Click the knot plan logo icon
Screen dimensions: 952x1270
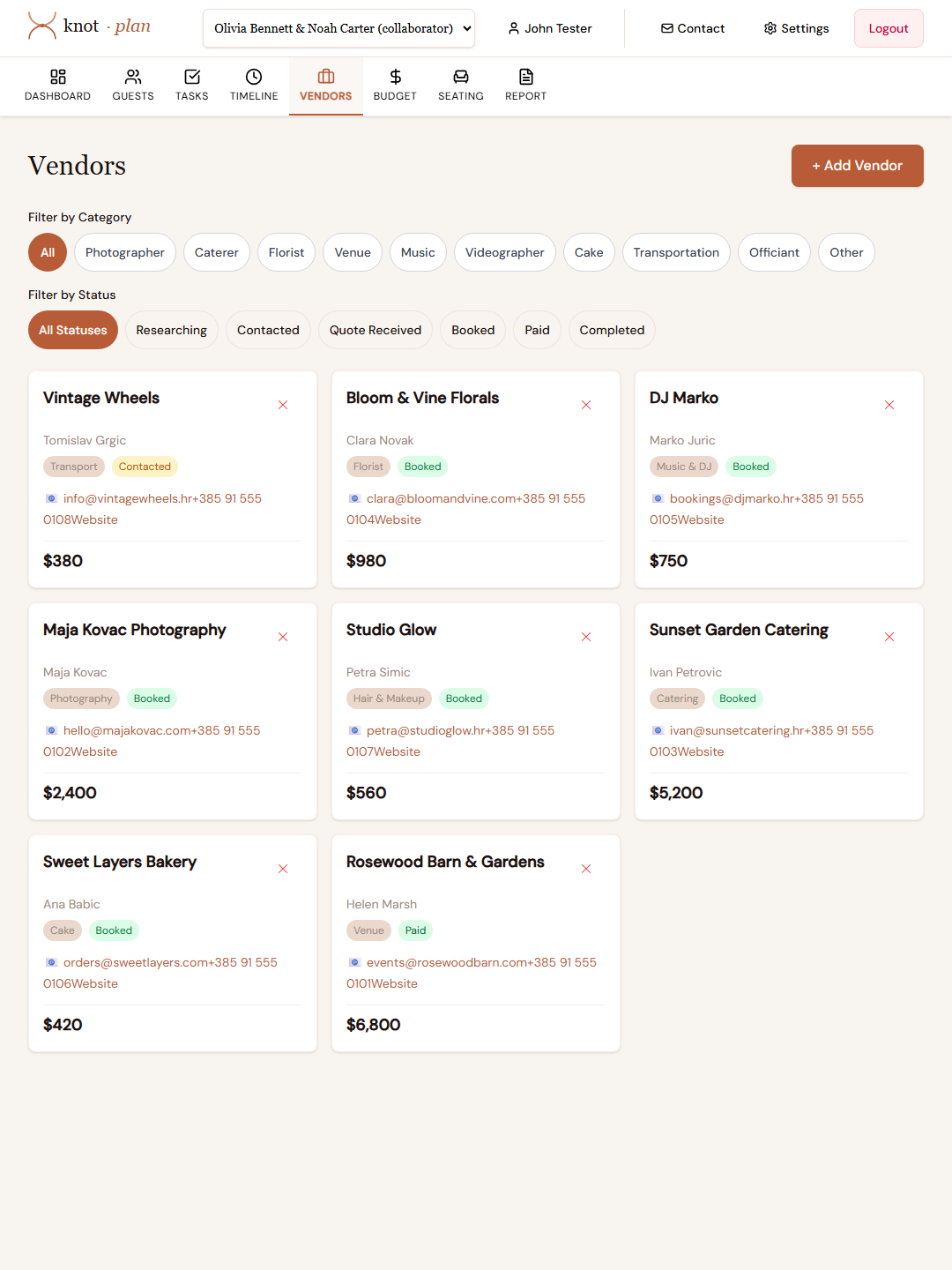pos(42,26)
